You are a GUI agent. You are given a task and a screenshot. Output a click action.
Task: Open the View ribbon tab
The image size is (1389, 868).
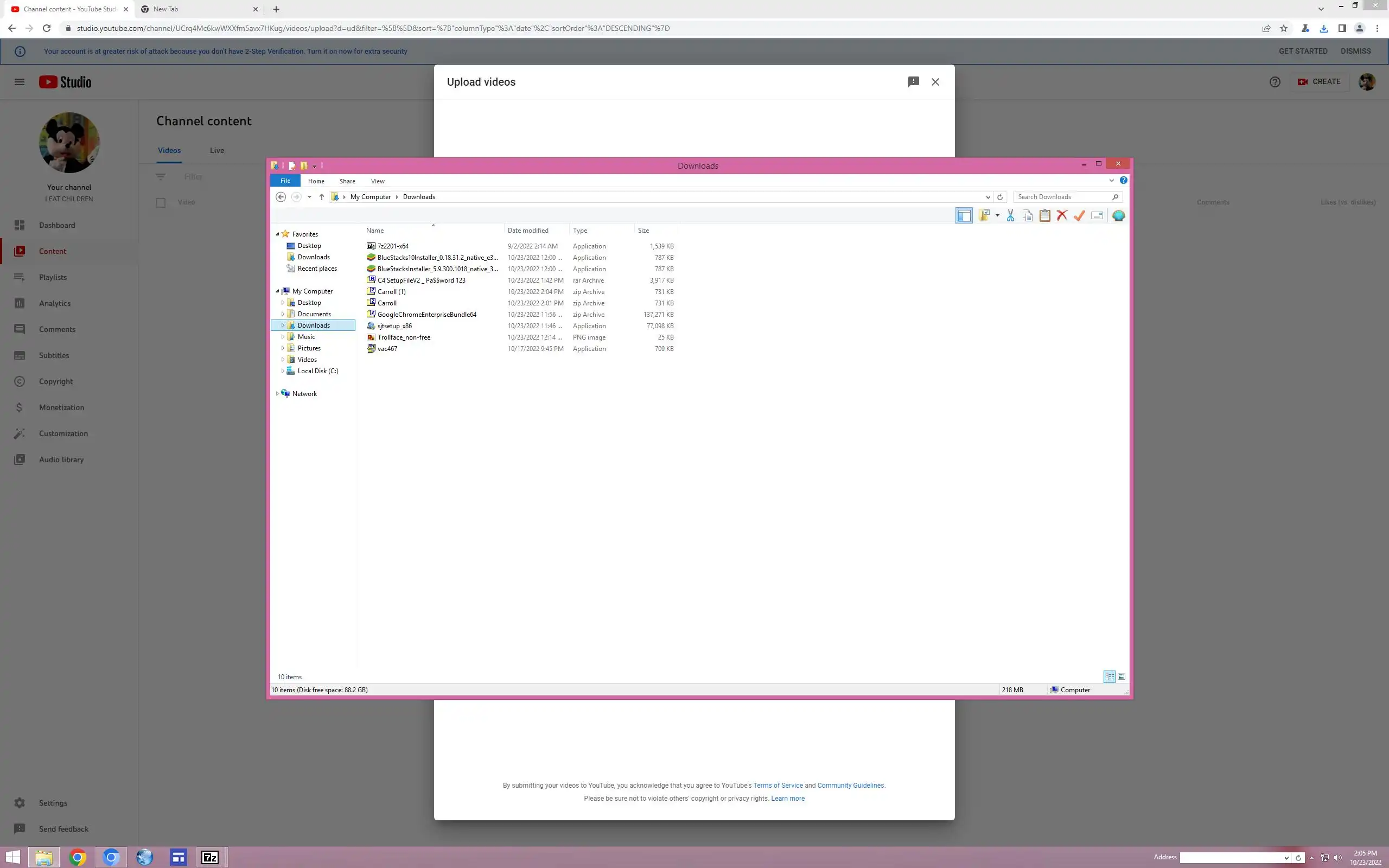(377, 181)
